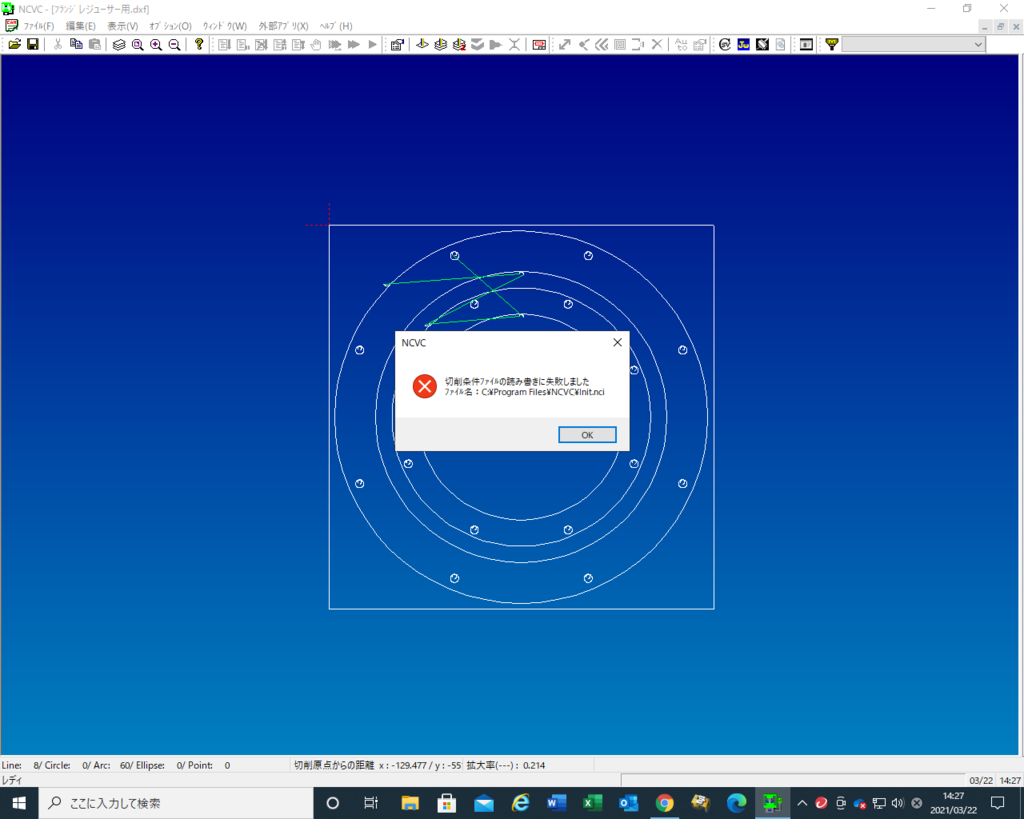Click the layers stack icon in toolbar
The height and width of the screenshot is (819, 1024).
(119, 45)
